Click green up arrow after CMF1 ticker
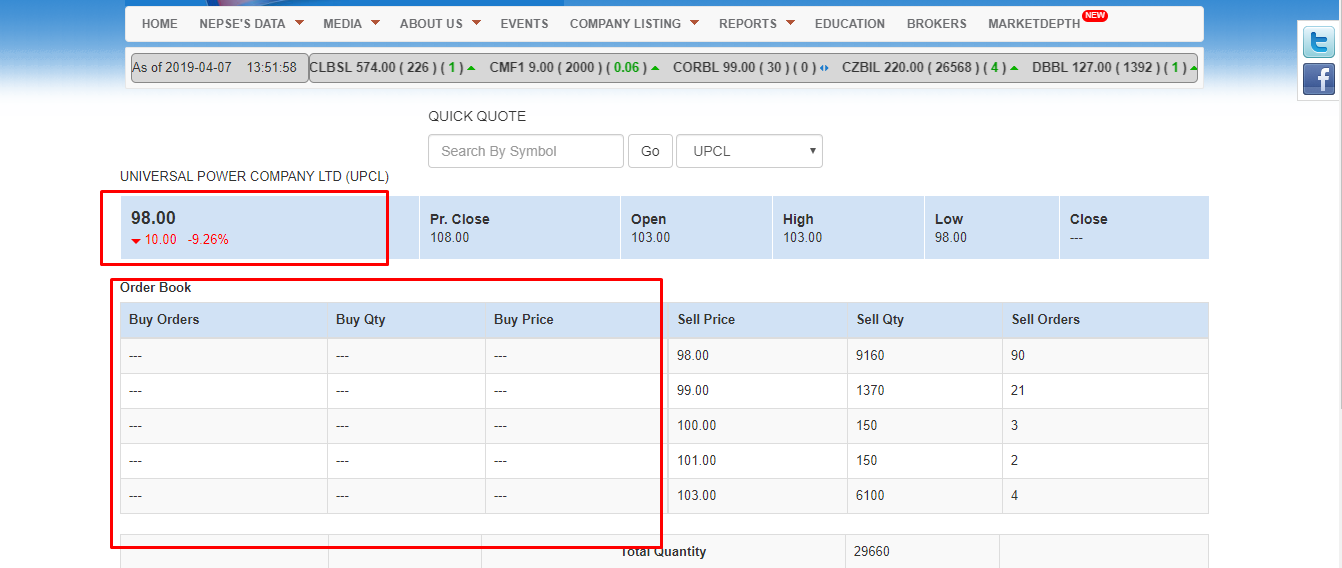The image size is (1342, 568). [655, 68]
